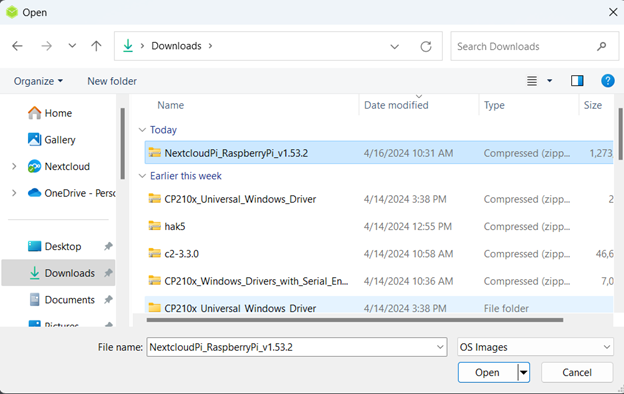The height and width of the screenshot is (394, 624).
Task: Open the File name dropdown arrow
Action: pyautogui.click(x=440, y=347)
